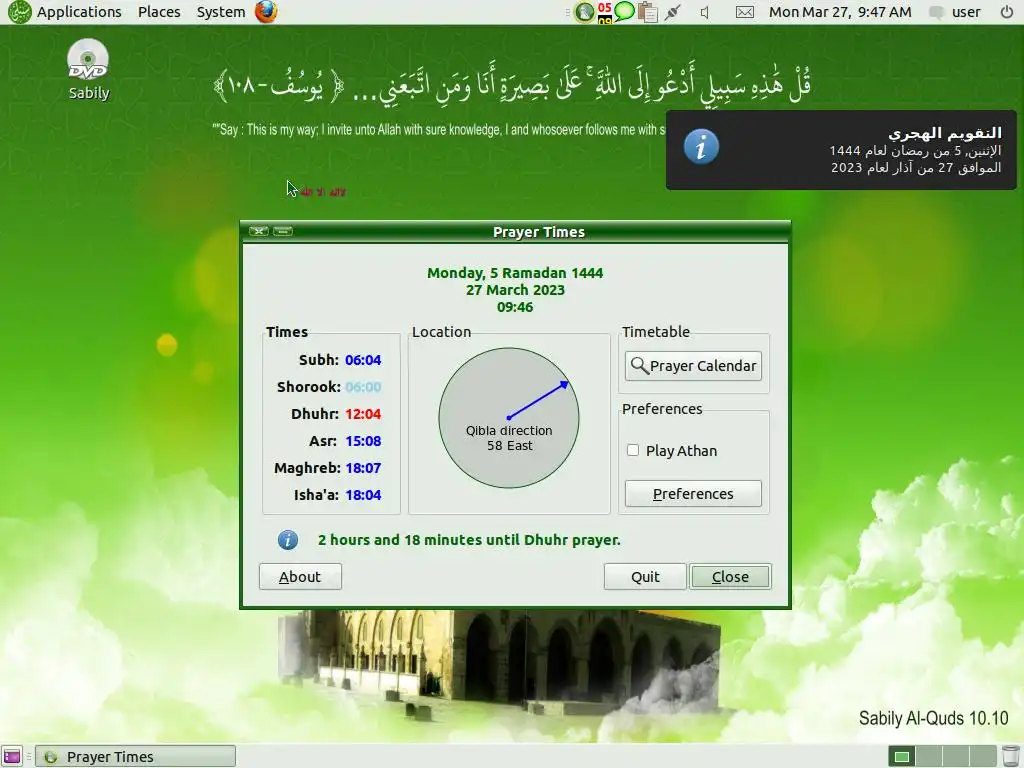This screenshot has width=1024, height=768.
Task: Click the Preferences button
Action: (693, 494)
